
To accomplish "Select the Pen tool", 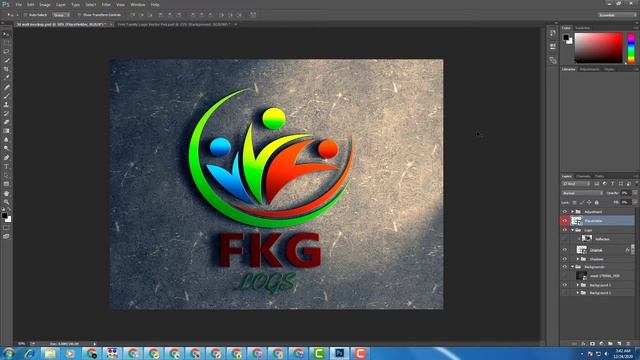I will (6, 158).
